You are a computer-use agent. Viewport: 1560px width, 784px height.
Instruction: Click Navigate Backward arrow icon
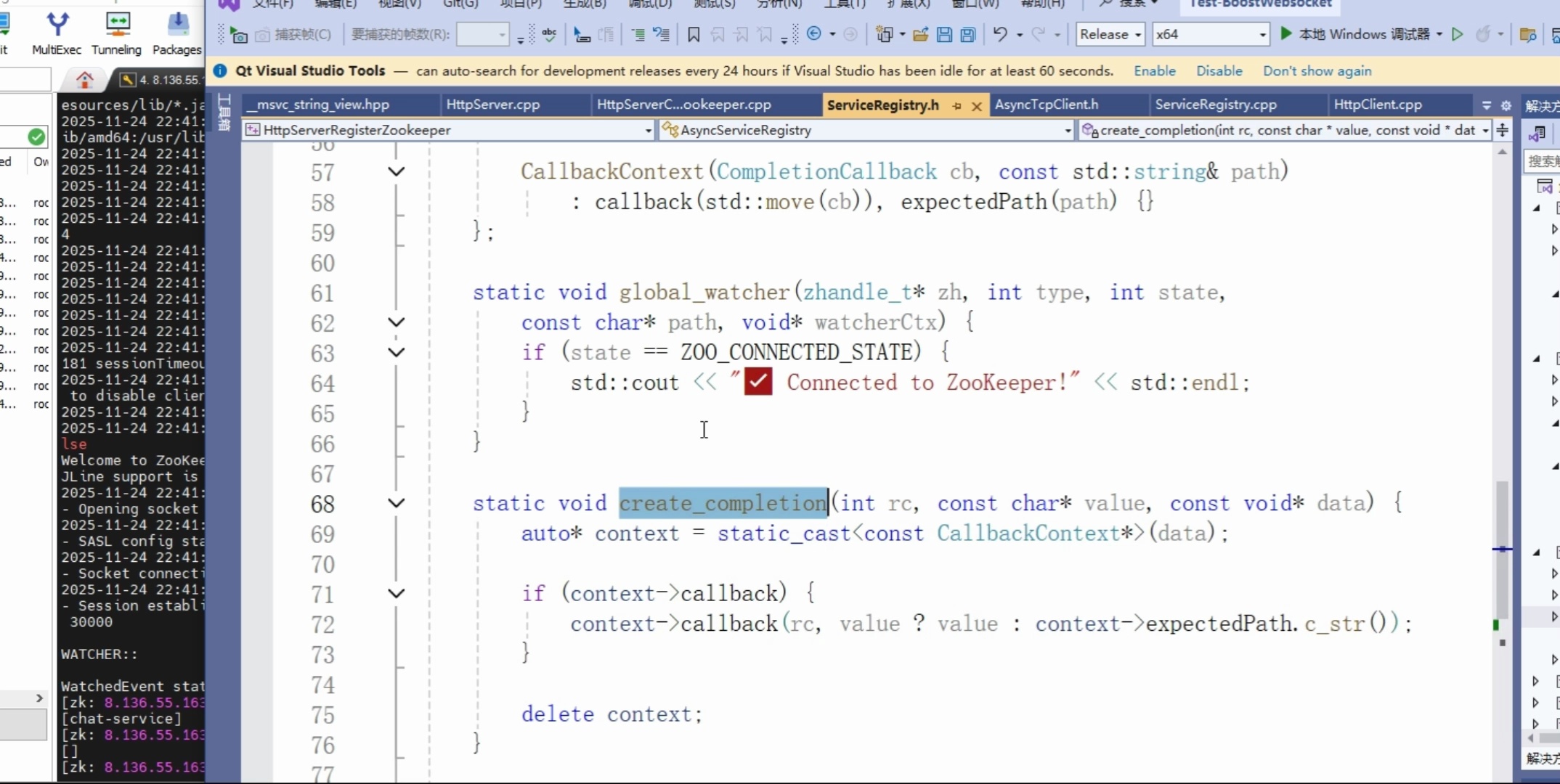814,33
